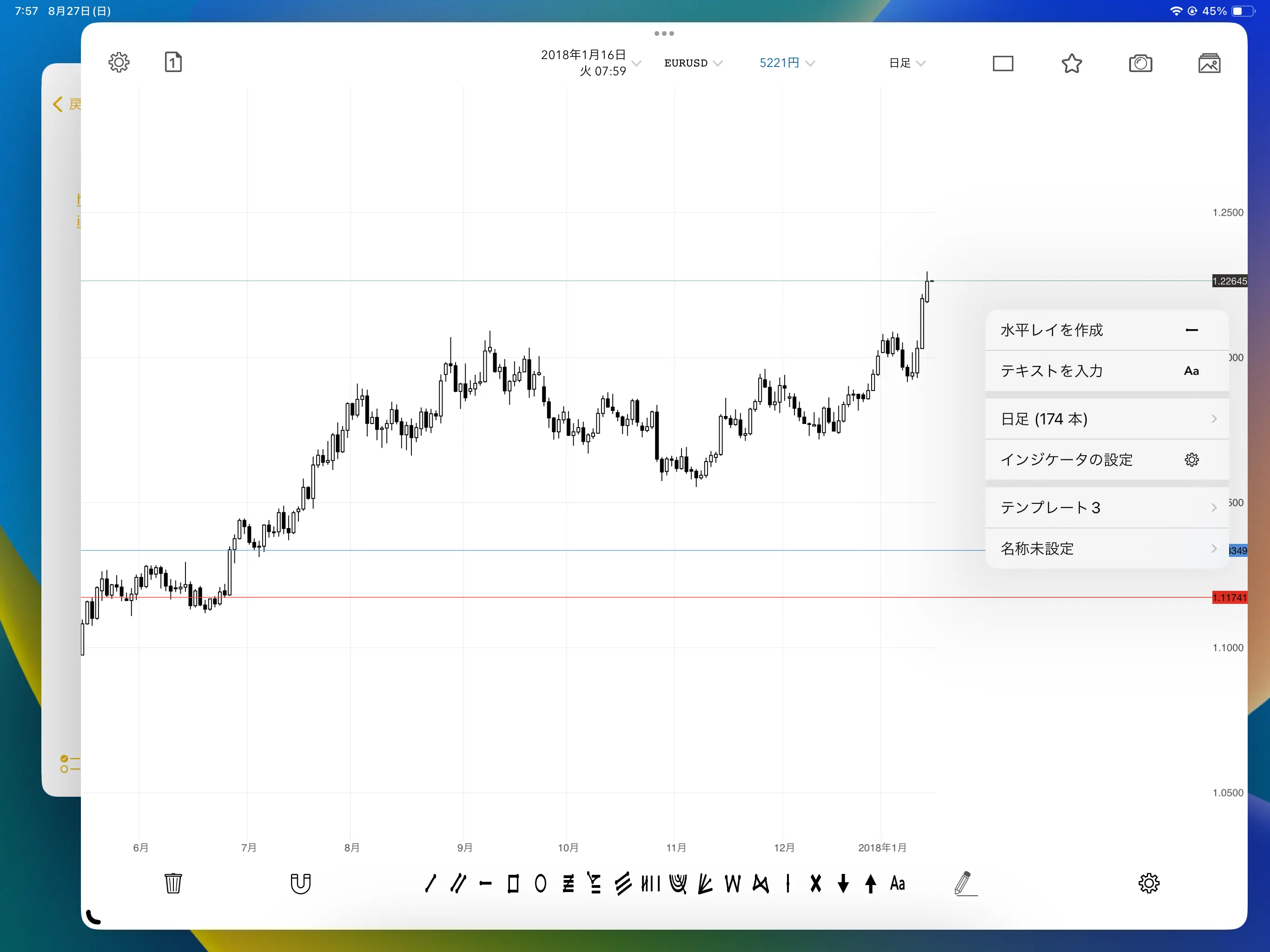This screenshot has width=1270, height=952.
Task: Select the X cross marker tool
Action: point(816,883)
